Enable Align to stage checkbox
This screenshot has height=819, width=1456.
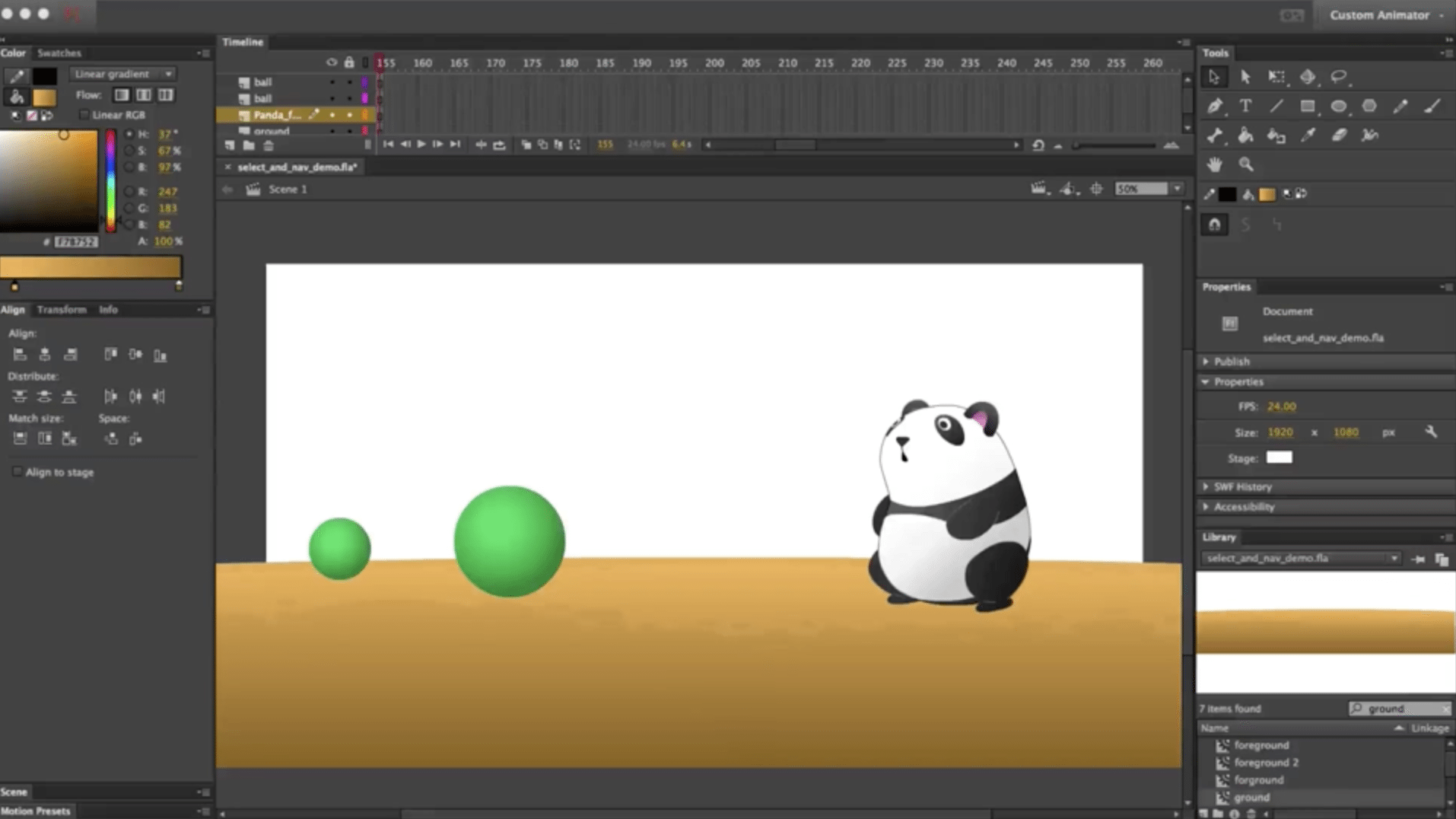coord(17,472)
